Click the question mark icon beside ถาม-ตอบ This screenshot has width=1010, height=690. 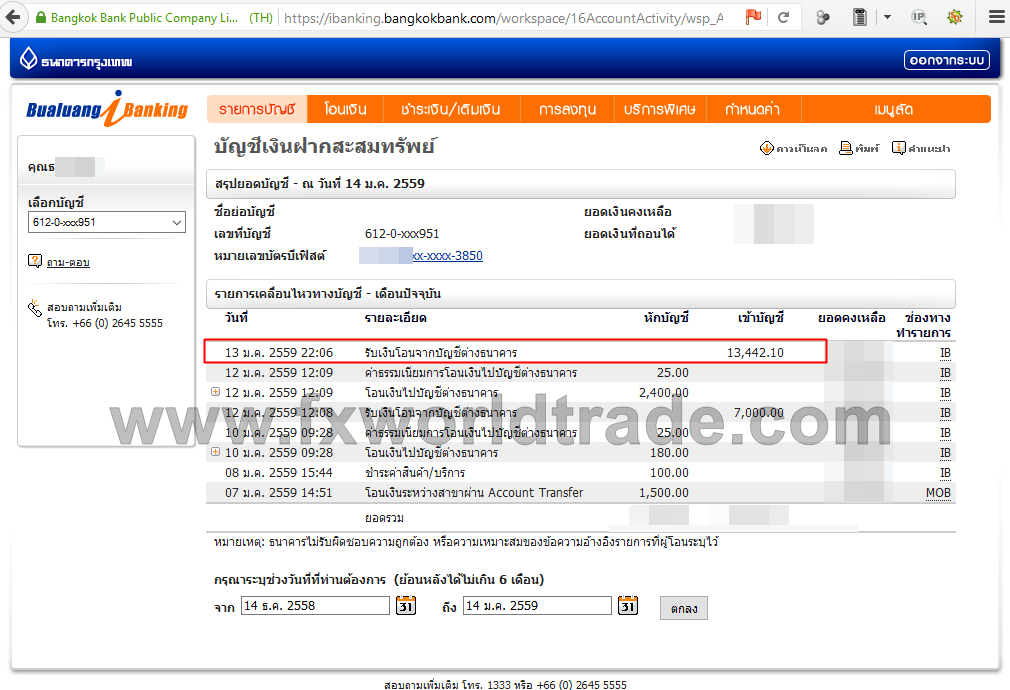[35, 261]
